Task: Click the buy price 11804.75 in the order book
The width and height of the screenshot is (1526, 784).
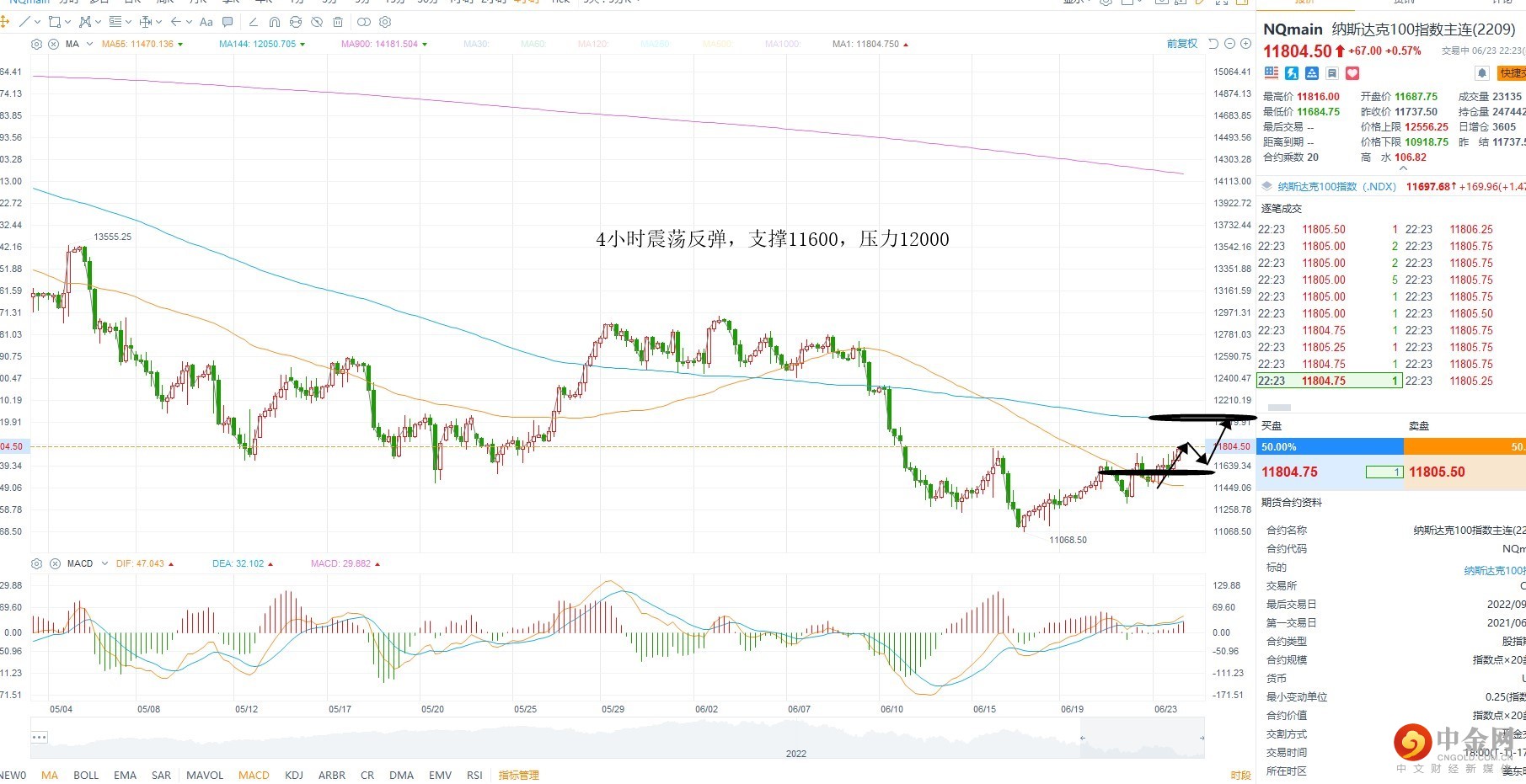Action: pyautogui.click(x=1289, y=472)
